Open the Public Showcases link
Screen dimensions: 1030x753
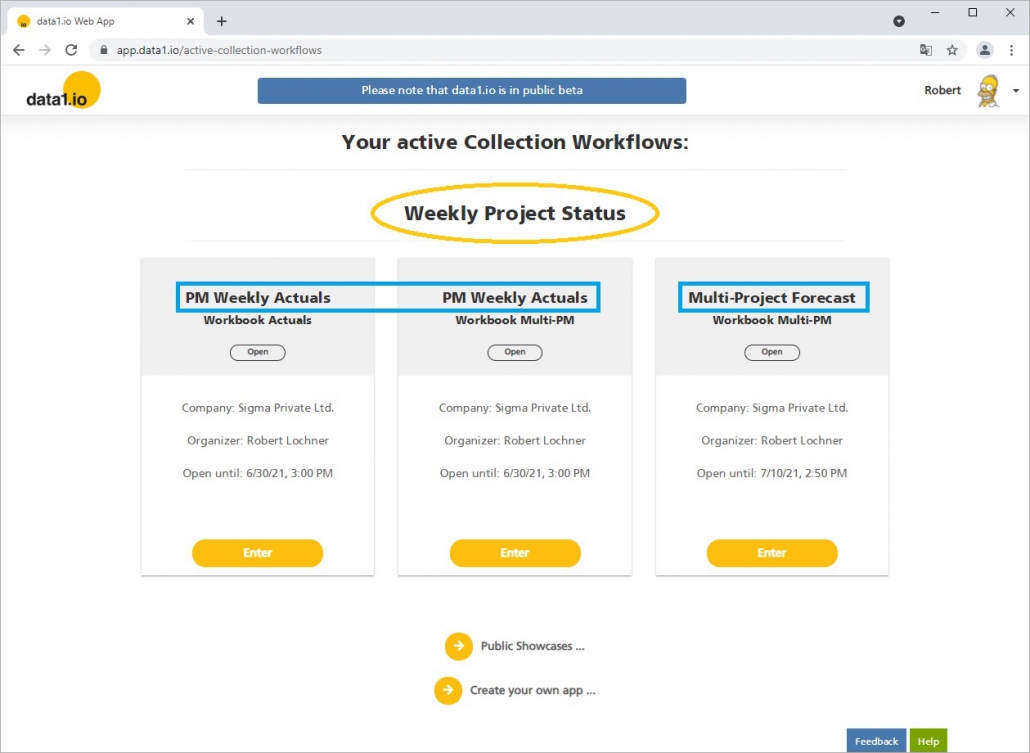532,646
